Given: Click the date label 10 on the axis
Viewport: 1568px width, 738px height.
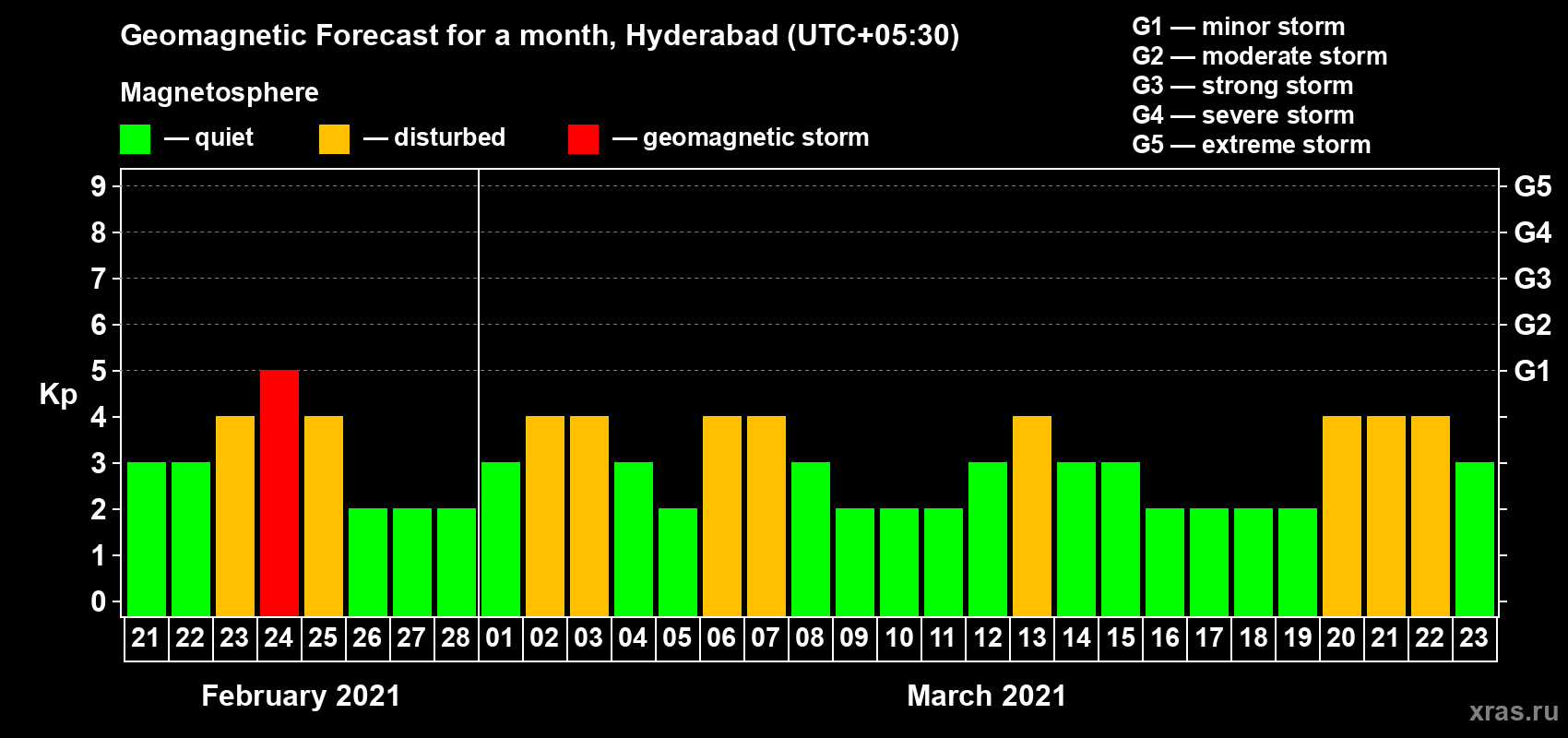Looking at the screenshot, I should coord(898,638).
